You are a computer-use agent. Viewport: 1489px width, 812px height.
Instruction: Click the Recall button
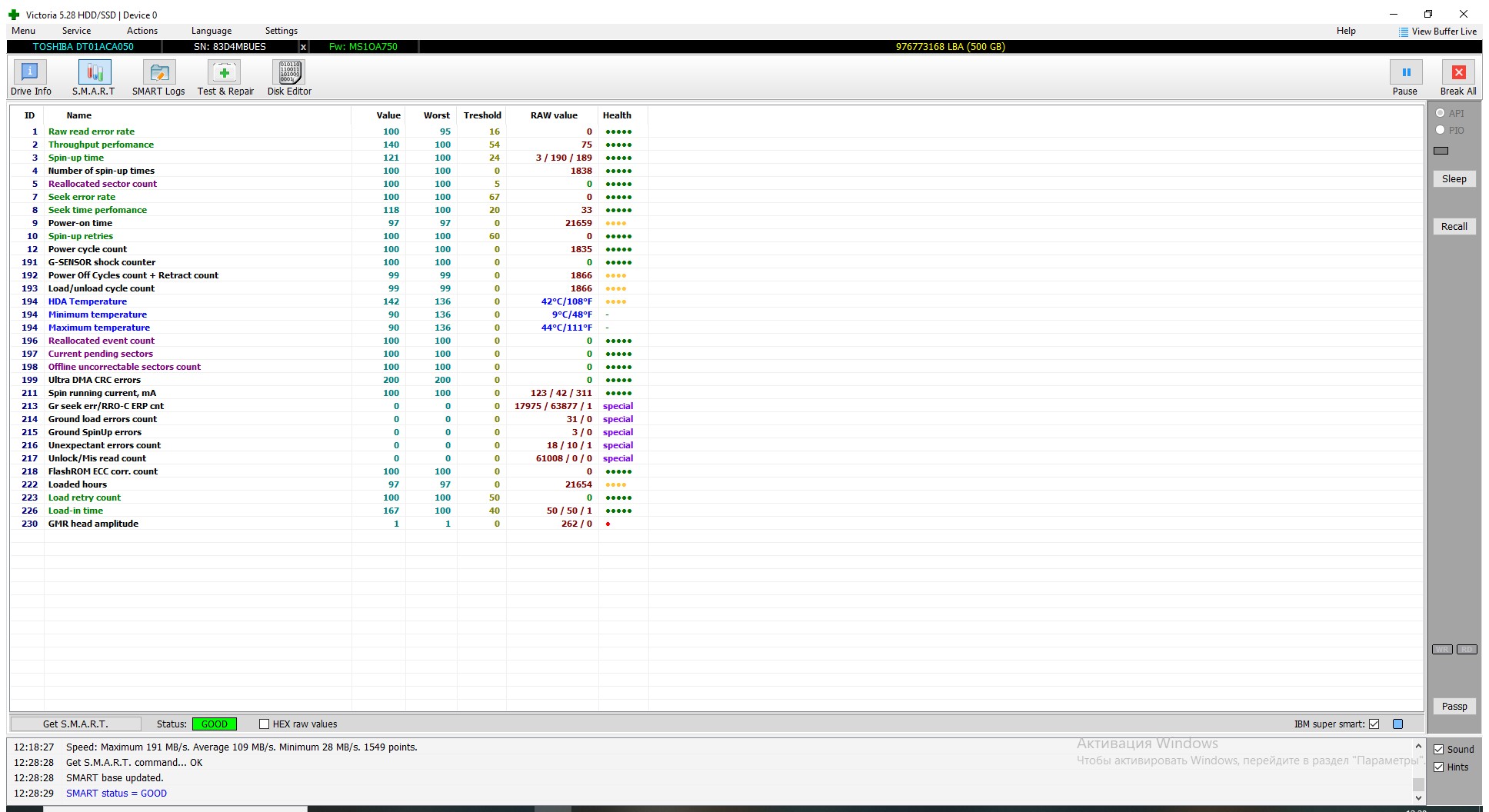(1454, 227)
